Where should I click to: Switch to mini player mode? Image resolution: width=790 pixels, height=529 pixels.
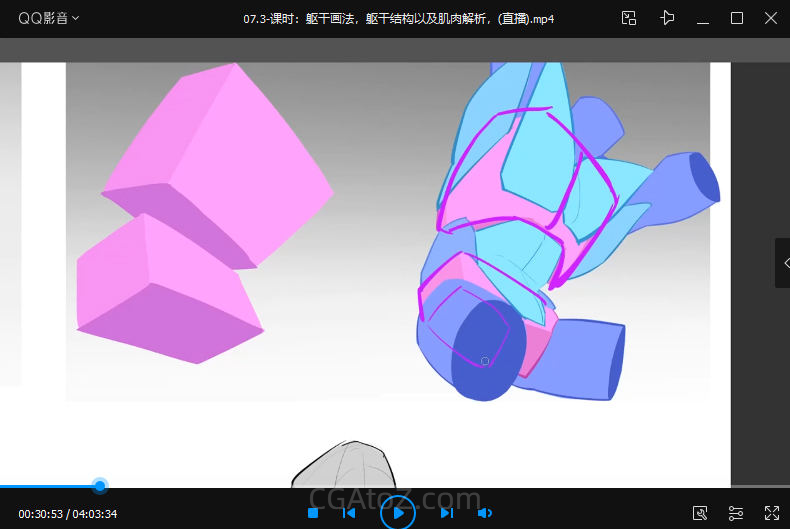(x=629, y=18)
